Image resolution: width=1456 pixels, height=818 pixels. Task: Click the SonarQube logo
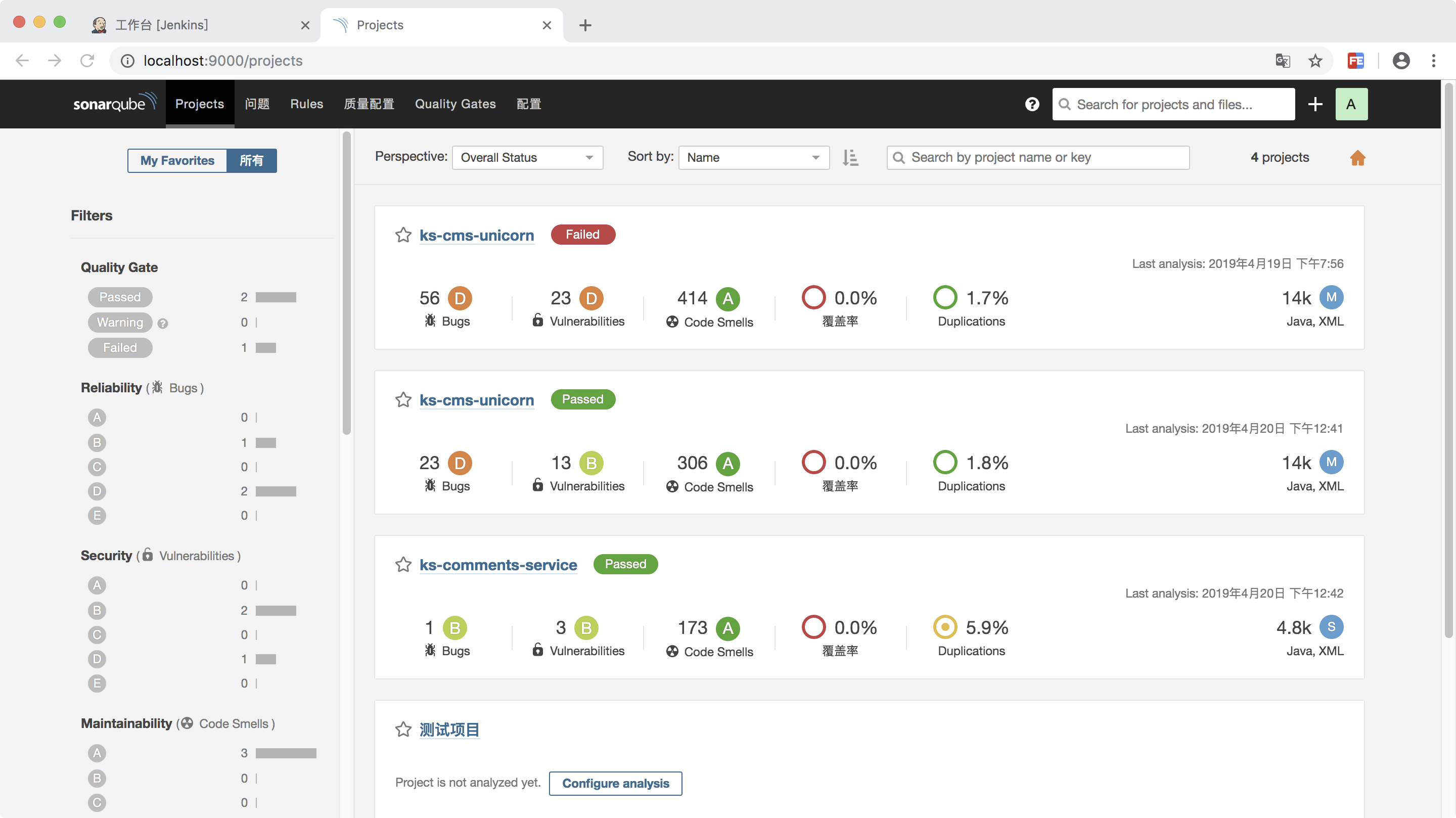(114, 104)
